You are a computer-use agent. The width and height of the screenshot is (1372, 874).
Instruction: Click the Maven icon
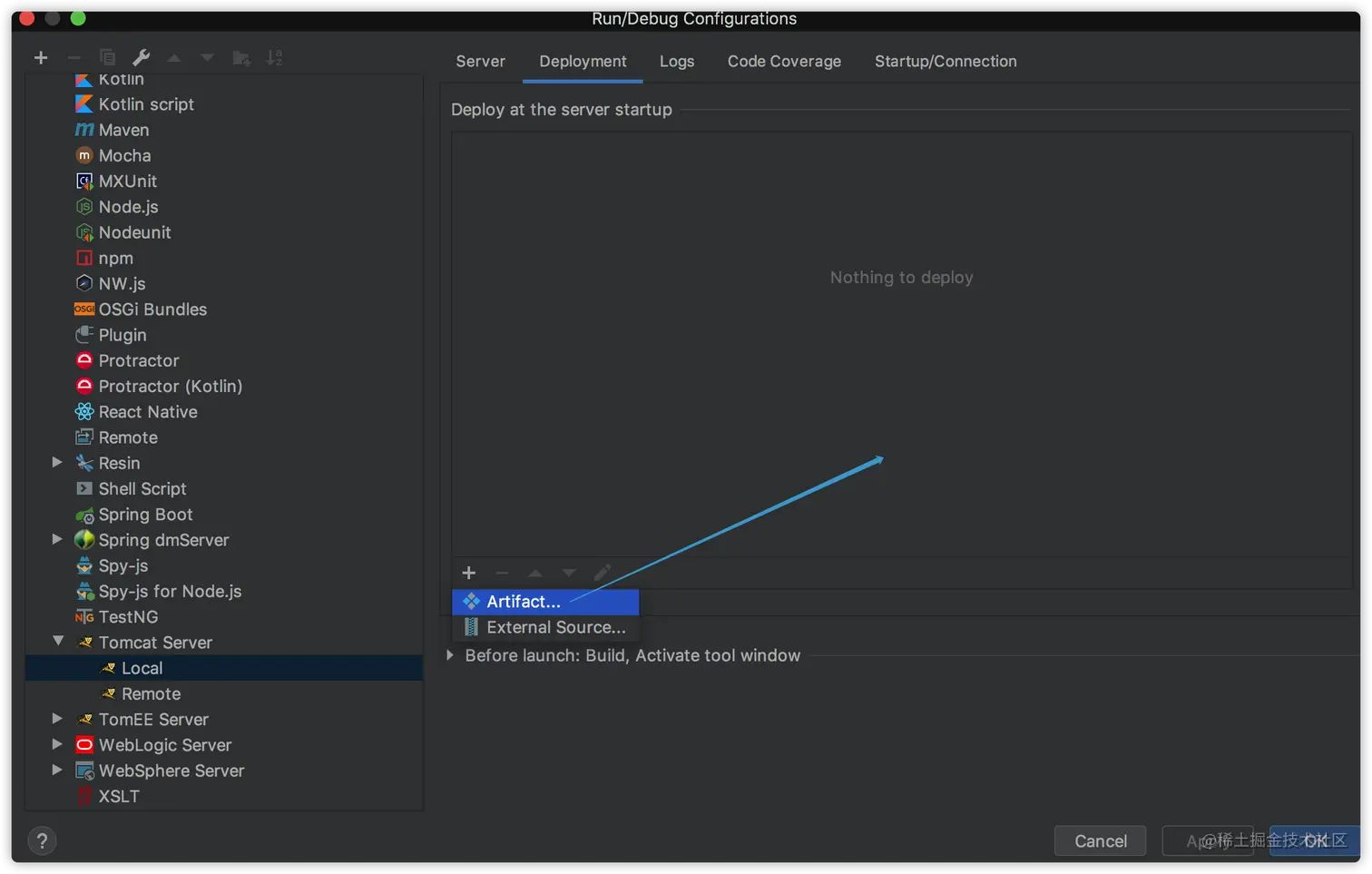pos(84,130)
